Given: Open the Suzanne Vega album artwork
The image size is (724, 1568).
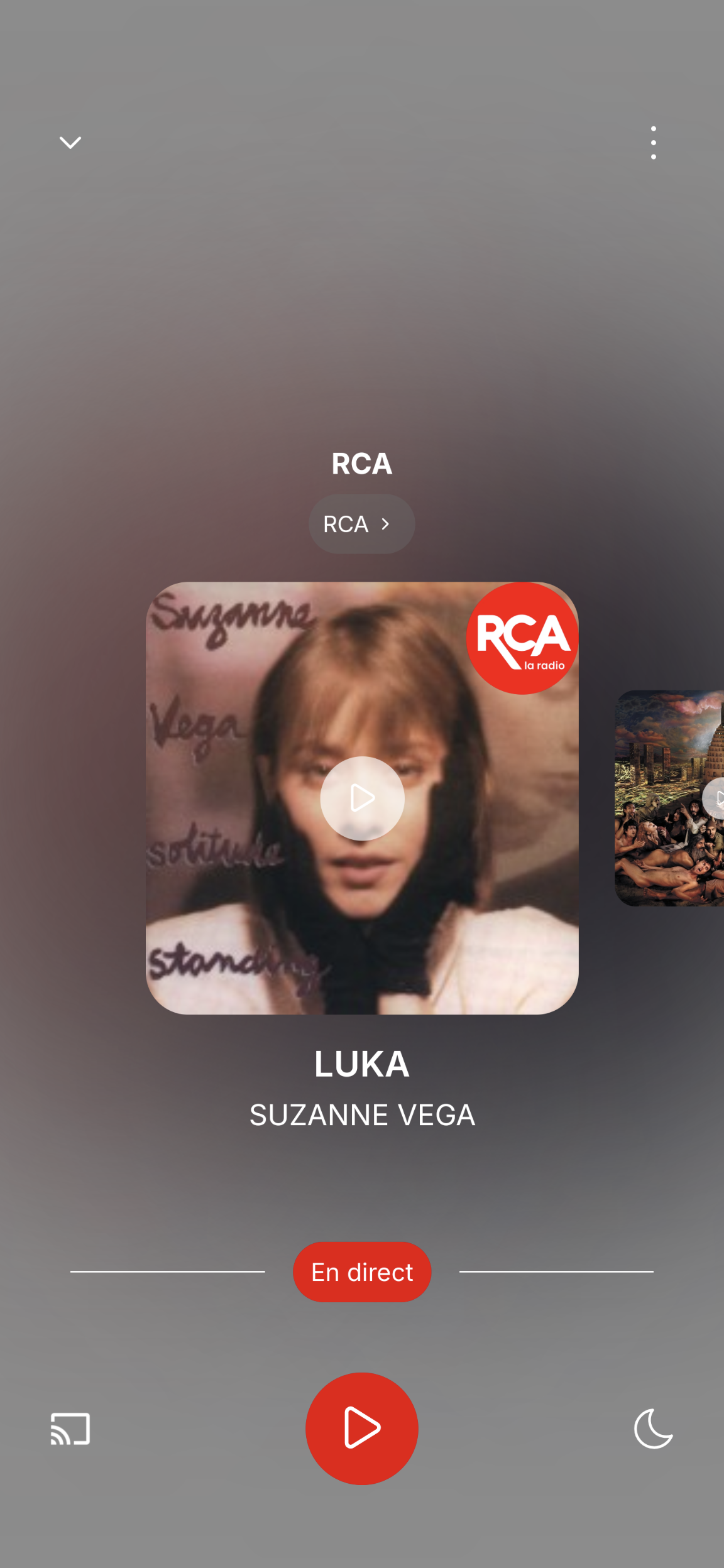Looking at the screenshot, I should (x=362, y=798).
